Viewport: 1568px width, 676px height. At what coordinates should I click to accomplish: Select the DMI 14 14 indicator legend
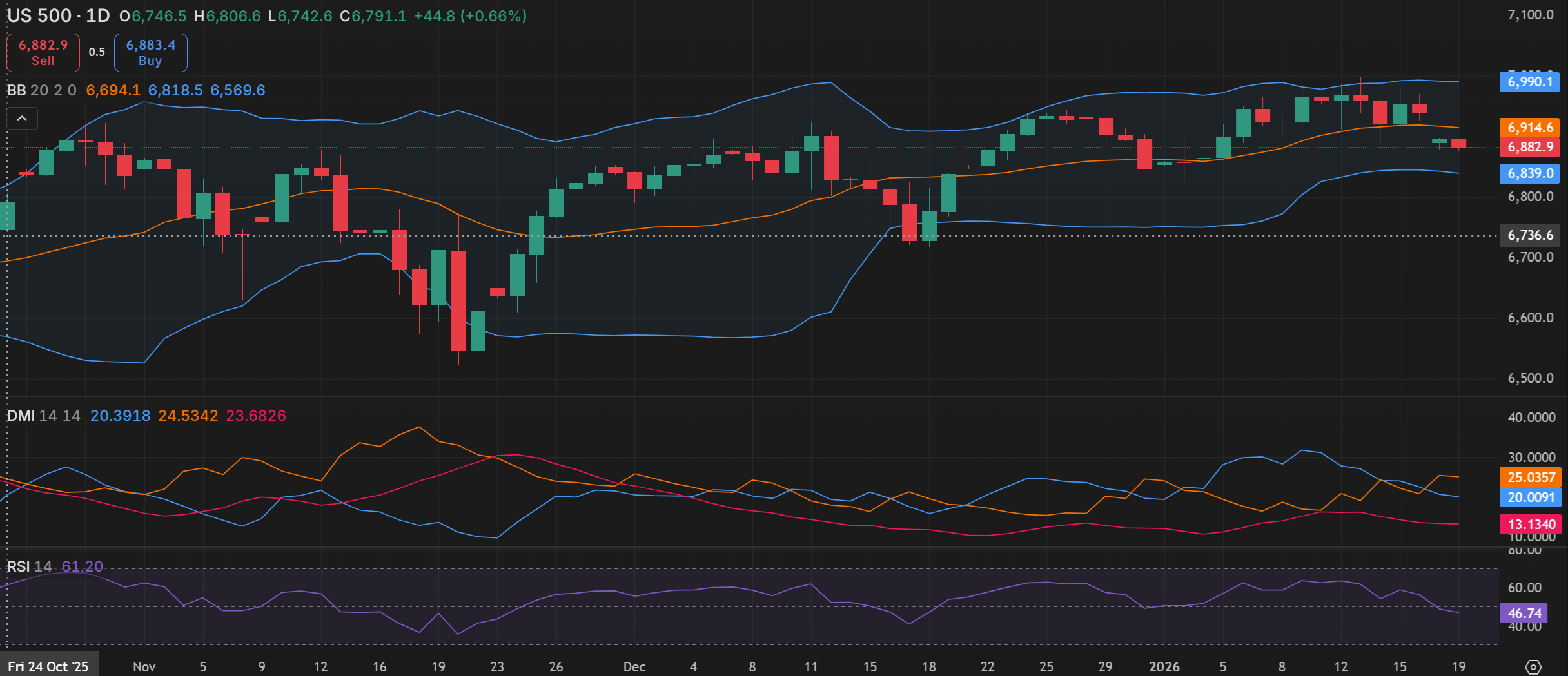click(x=43, y=416)
